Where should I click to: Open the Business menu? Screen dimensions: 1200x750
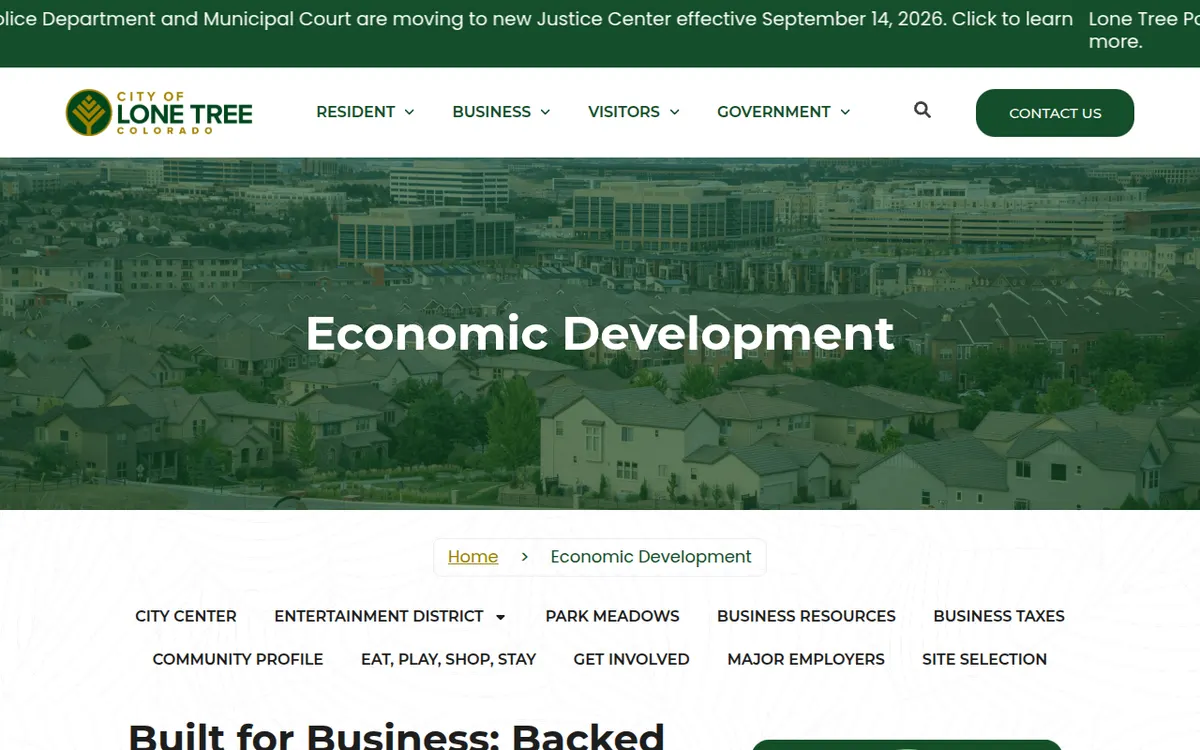click(491, 112)
